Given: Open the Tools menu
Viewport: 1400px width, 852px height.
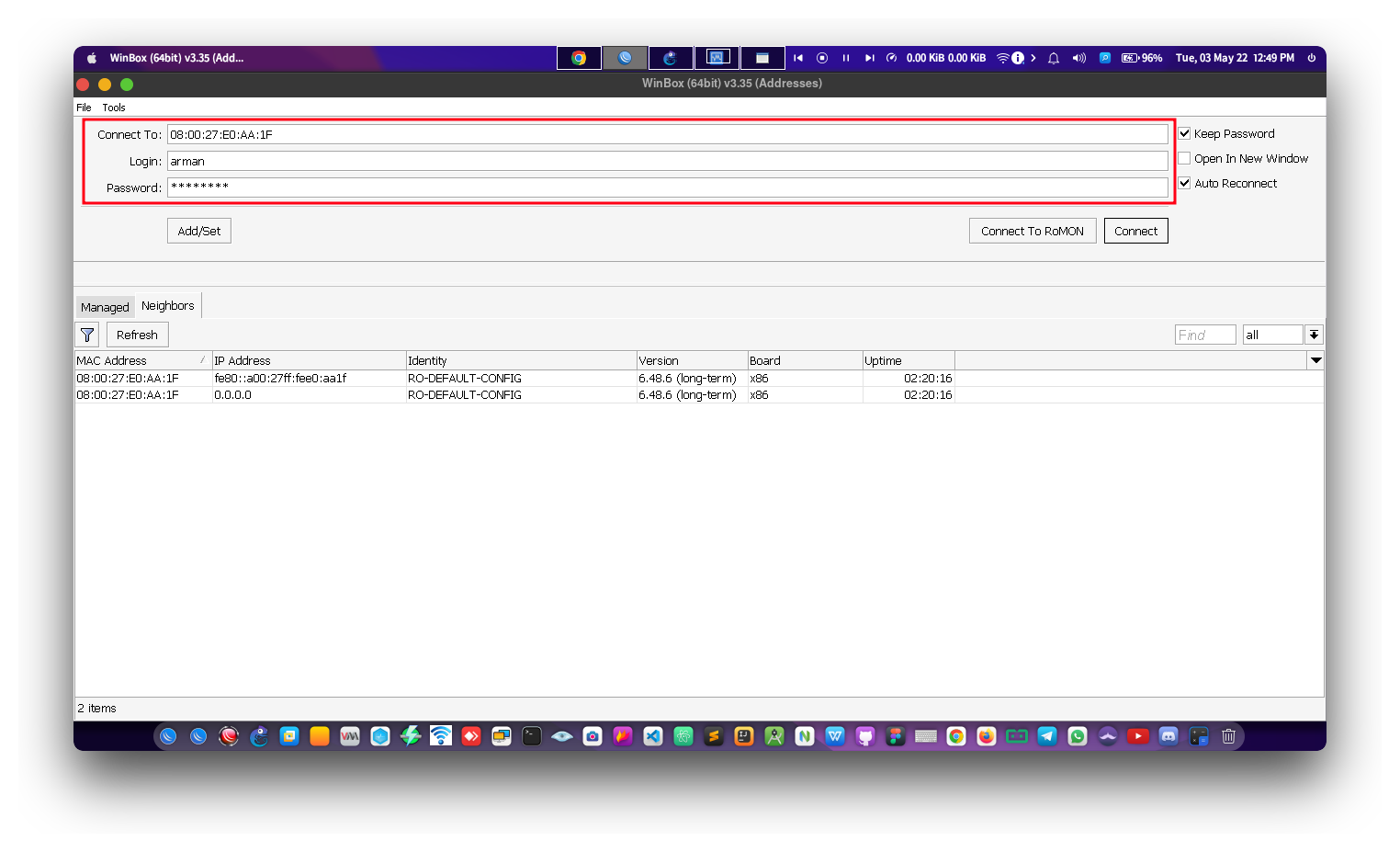Looking at the screenshot, I should (x=114, y=108).
